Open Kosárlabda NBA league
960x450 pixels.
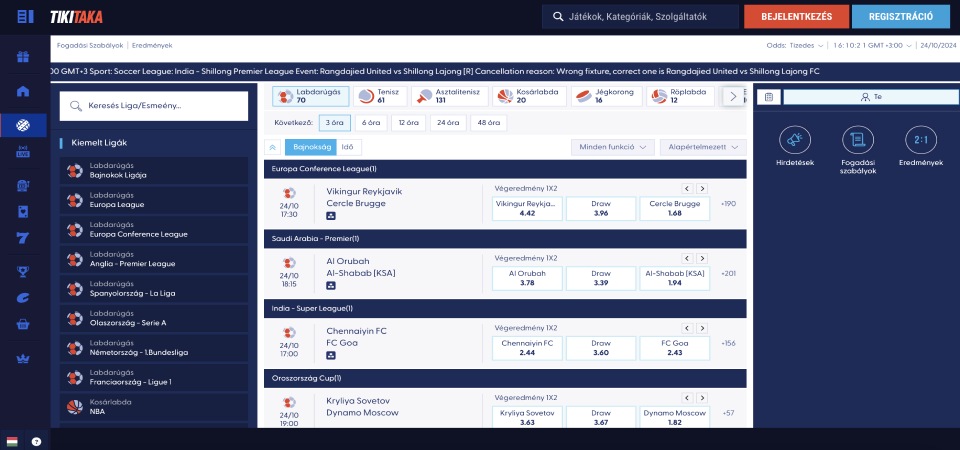pyautogui.click(x=154, y=407)
